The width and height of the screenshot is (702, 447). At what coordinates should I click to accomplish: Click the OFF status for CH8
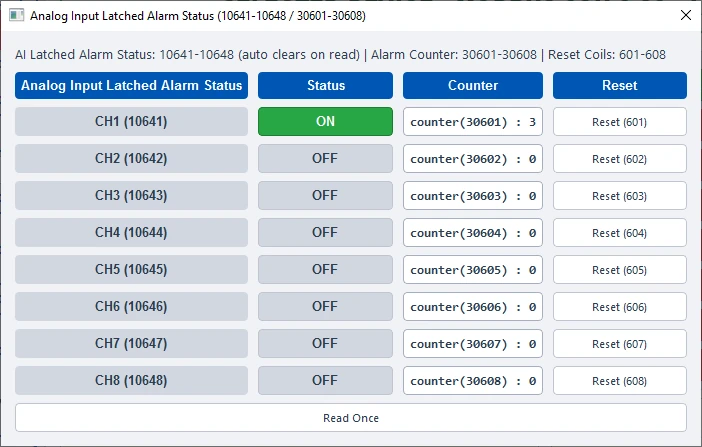coord(325,380)
